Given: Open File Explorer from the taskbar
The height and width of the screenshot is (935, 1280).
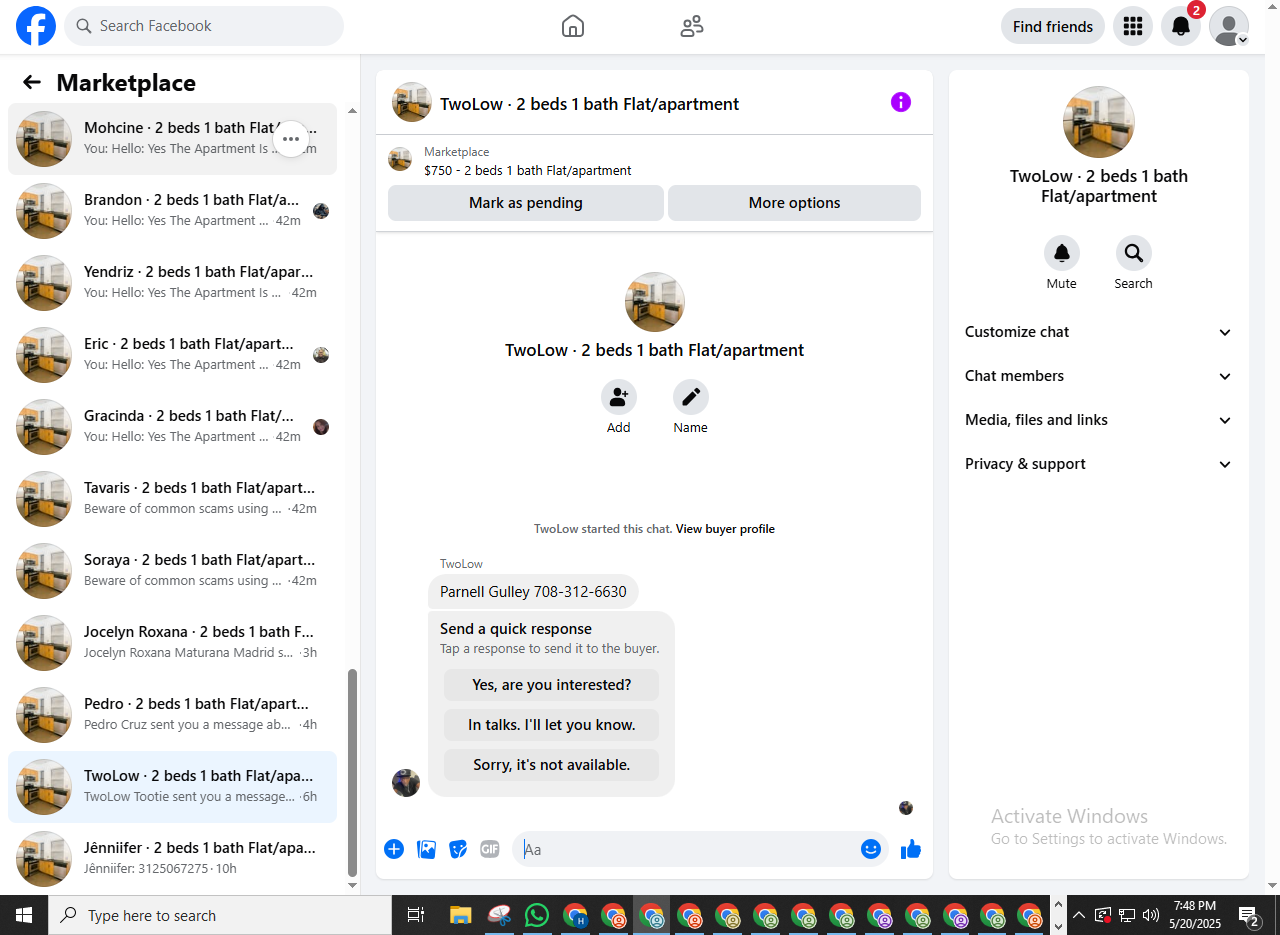Looking at the screenshot, I should (460, 915).
